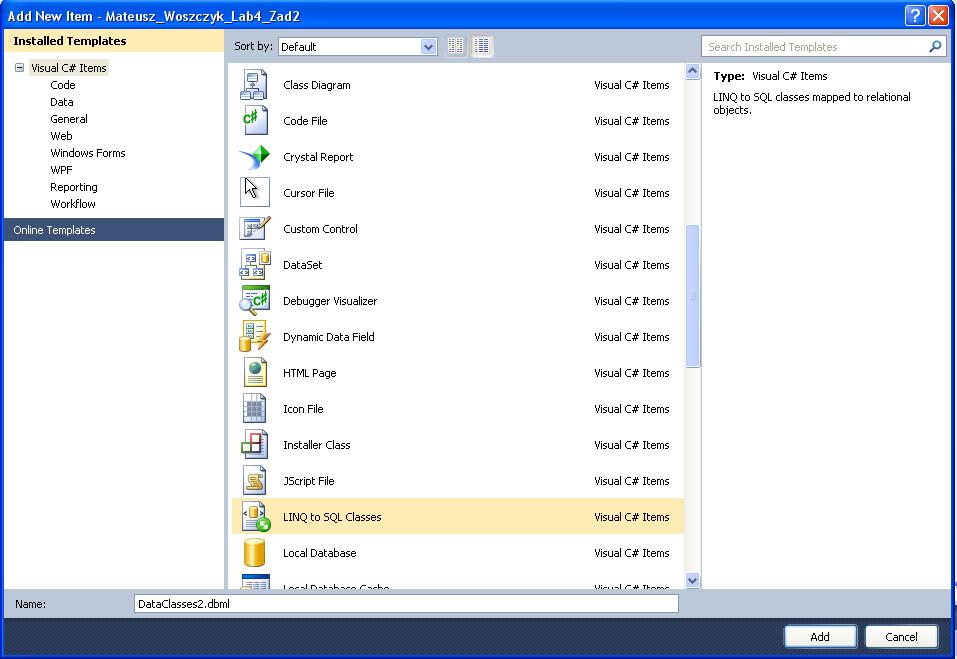Viewport: 957px width, 659px height.
Task: Select the "Cursor File" template name
Action: point(309,193)
